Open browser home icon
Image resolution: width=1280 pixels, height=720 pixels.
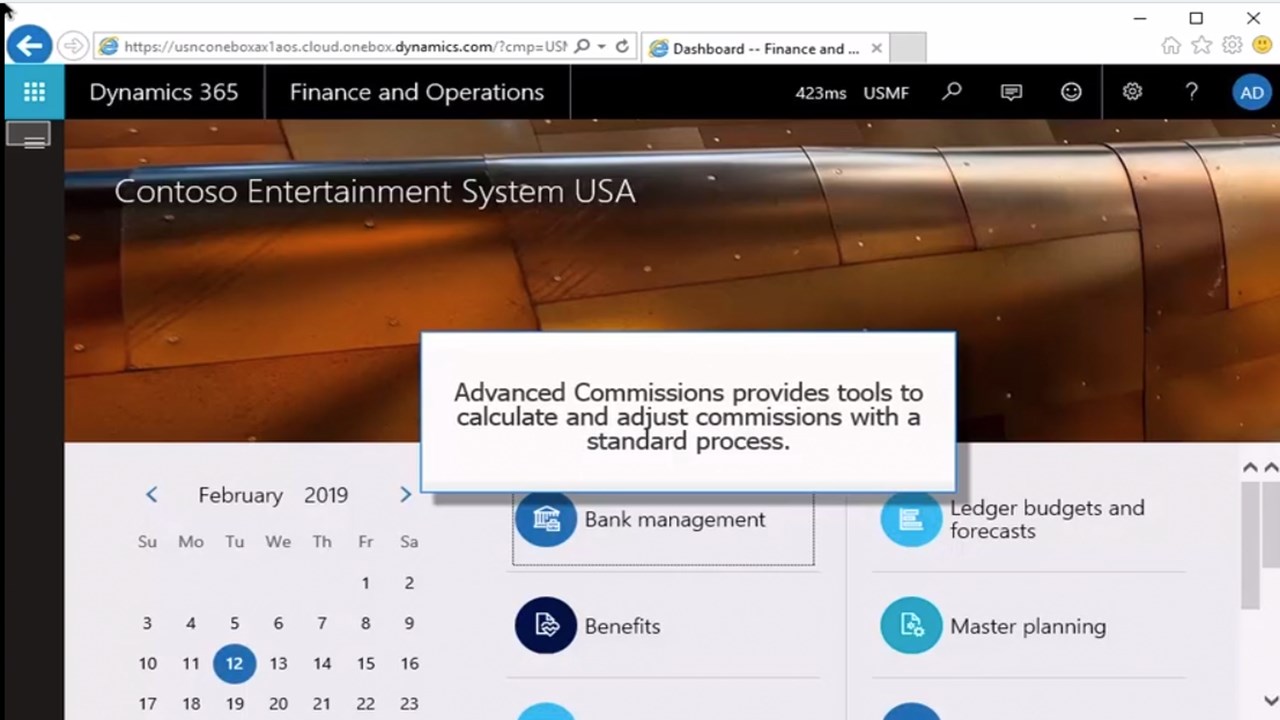pyautogui.click(x=1171, y=45)
